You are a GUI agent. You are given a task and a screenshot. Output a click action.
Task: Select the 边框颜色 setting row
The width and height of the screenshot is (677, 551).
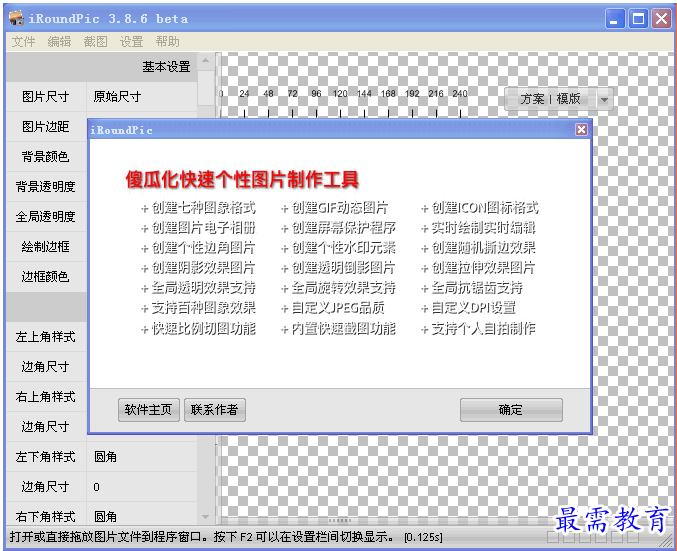click(46, 276)
